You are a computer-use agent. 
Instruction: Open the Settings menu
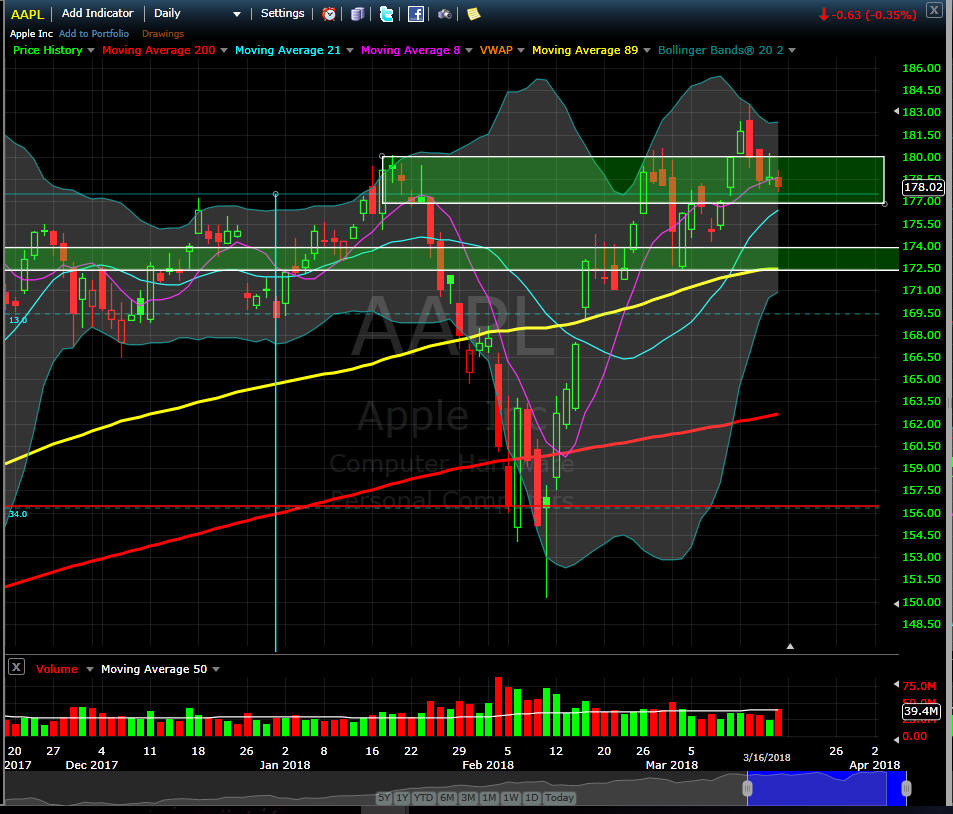point(283,13)
